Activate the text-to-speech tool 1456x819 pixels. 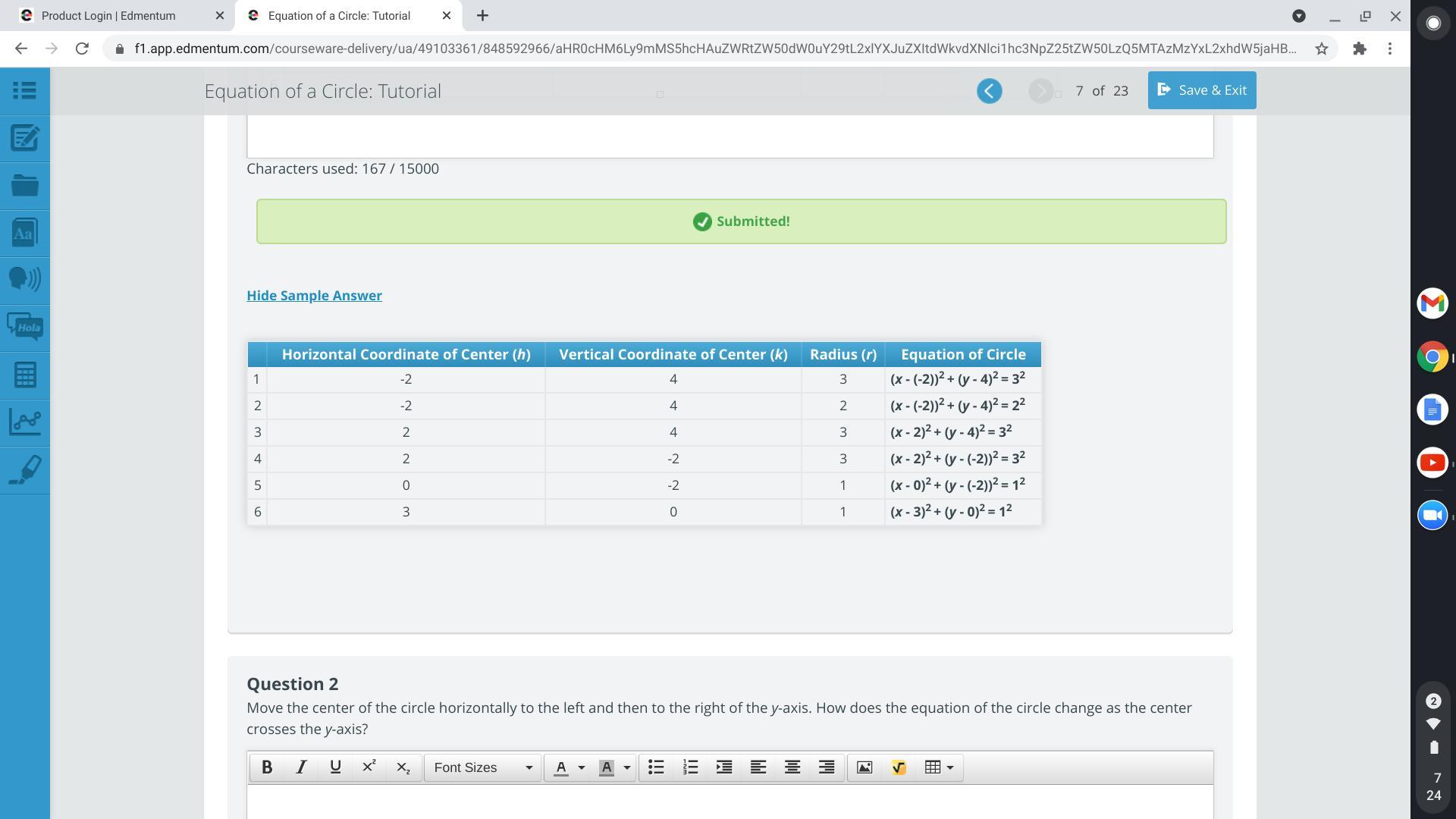pos(24,280)
